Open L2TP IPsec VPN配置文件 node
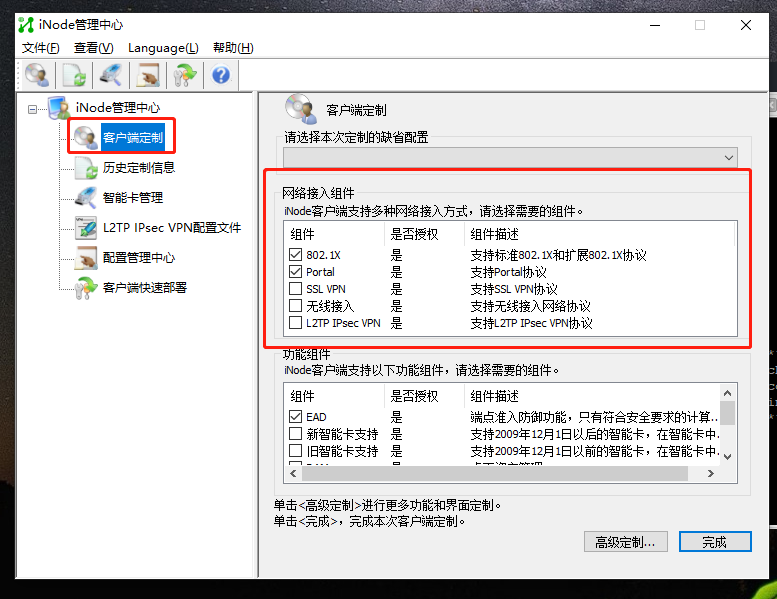 point(172,228)
